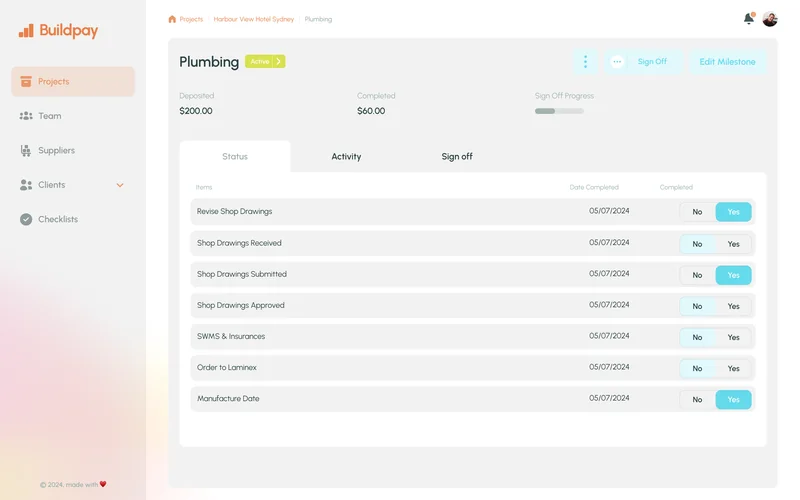Open Harbour View Hotel Sydney breadcrumb
The image size is (800, 500).
click(254, 19)
